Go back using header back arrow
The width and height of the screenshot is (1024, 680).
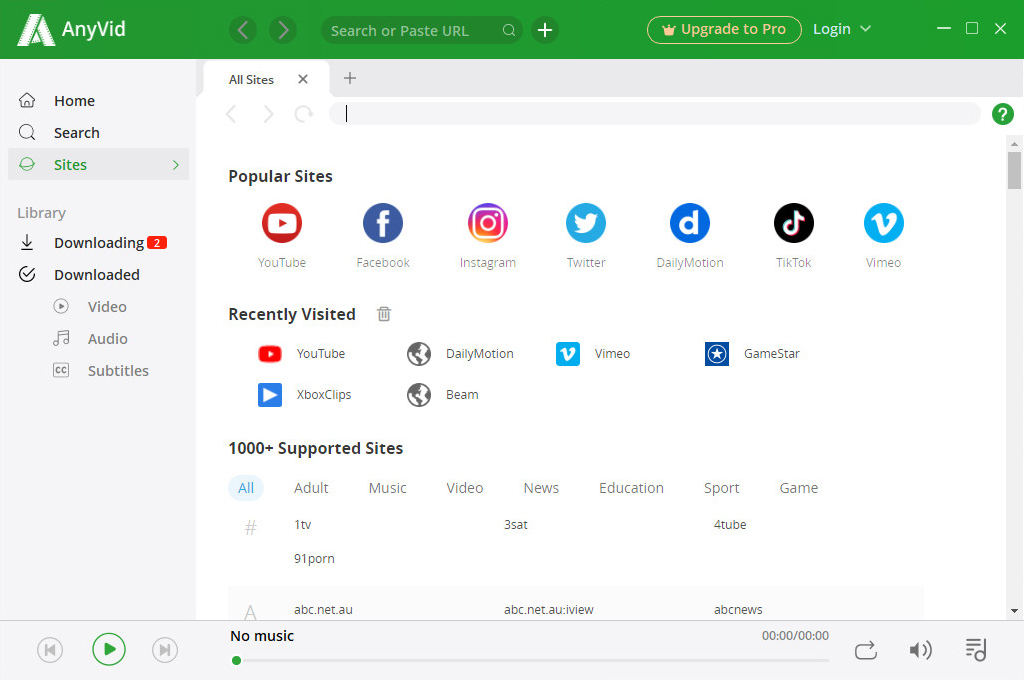(x=243, y=30)
